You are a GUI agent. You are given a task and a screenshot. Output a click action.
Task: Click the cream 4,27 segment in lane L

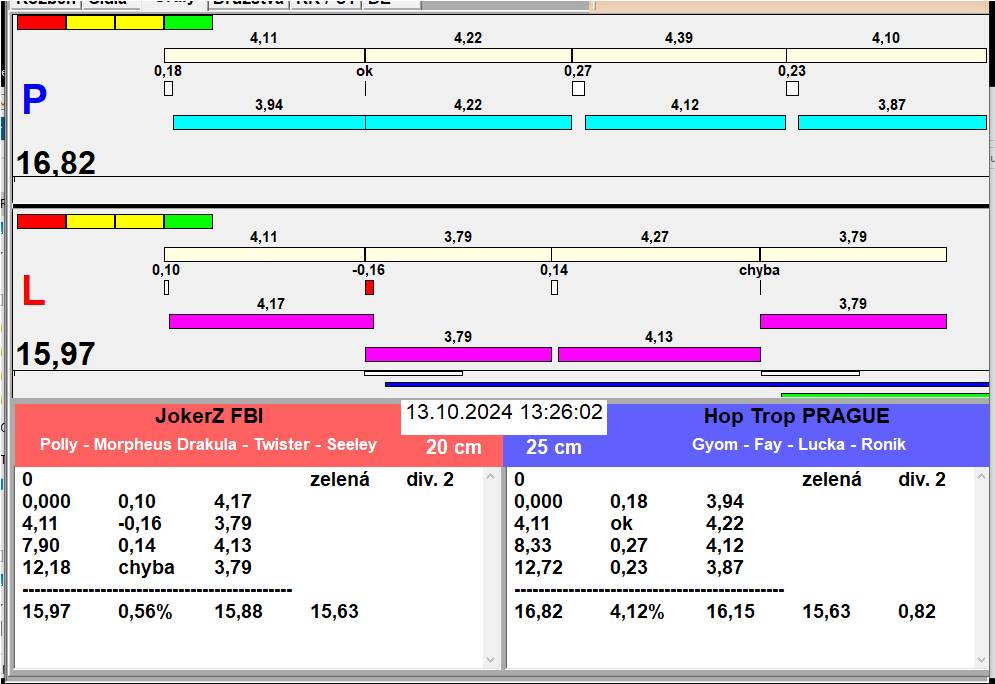tap(656, 254)
